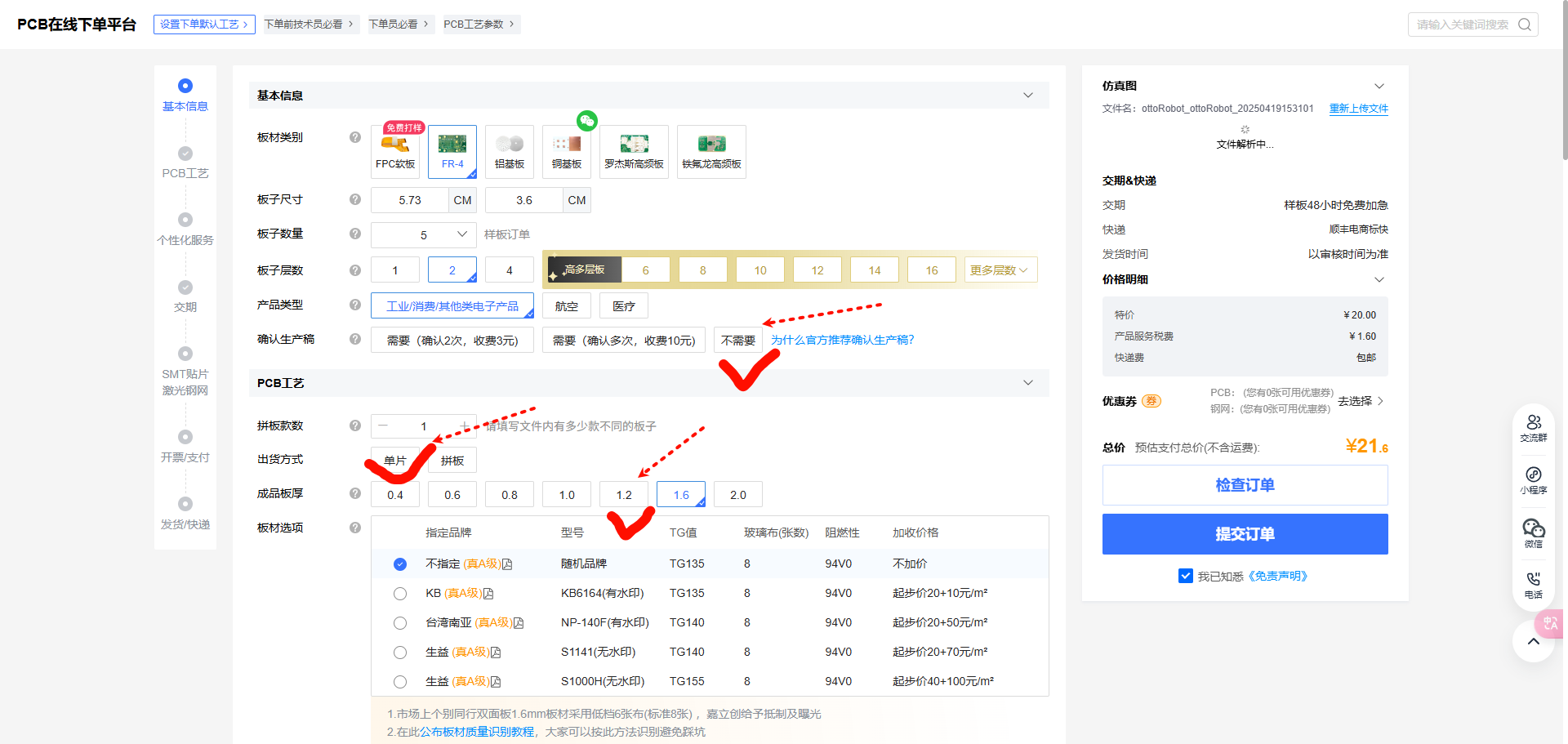
Task: Open document icon next to KB (真A级)
Action: (488, 594)
